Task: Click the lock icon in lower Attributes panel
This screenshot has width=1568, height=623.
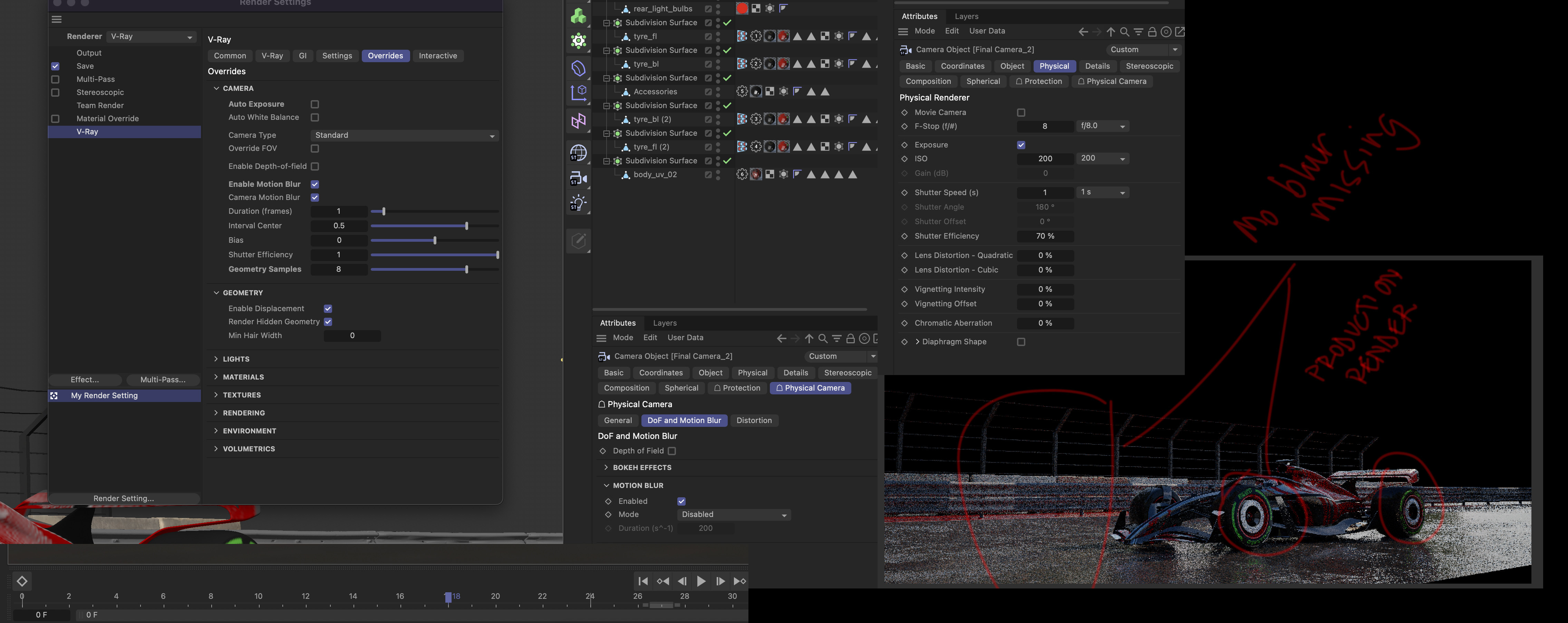Action: coord(850,338)
